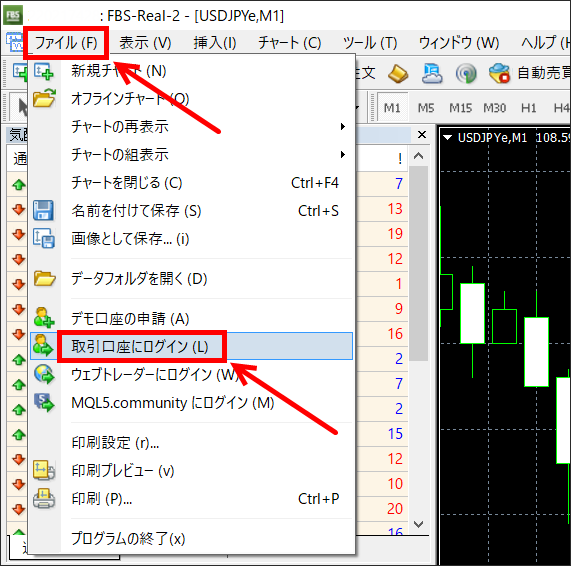Click the USDJPYe,M1 chart title dropdown triangle

coord(448,138)
